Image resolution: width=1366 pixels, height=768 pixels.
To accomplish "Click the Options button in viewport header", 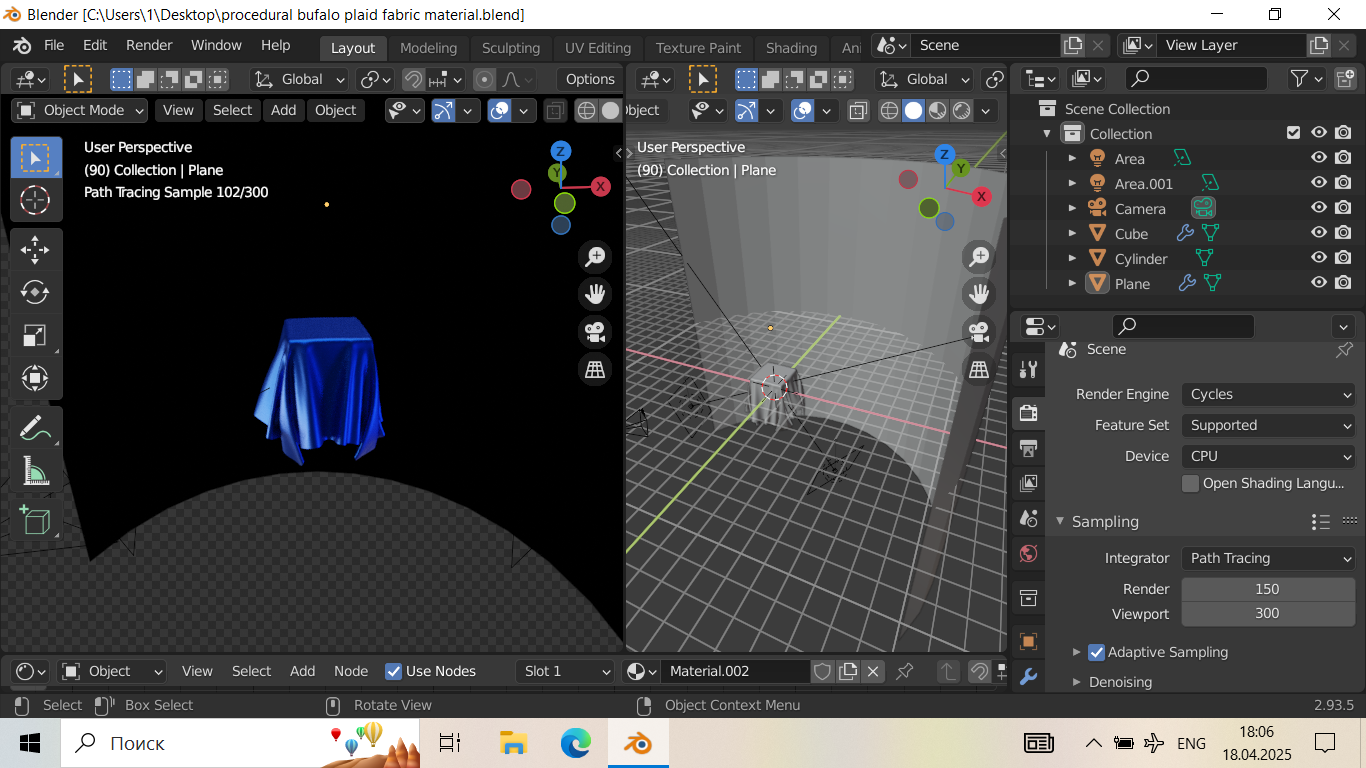I will [590, 79].
